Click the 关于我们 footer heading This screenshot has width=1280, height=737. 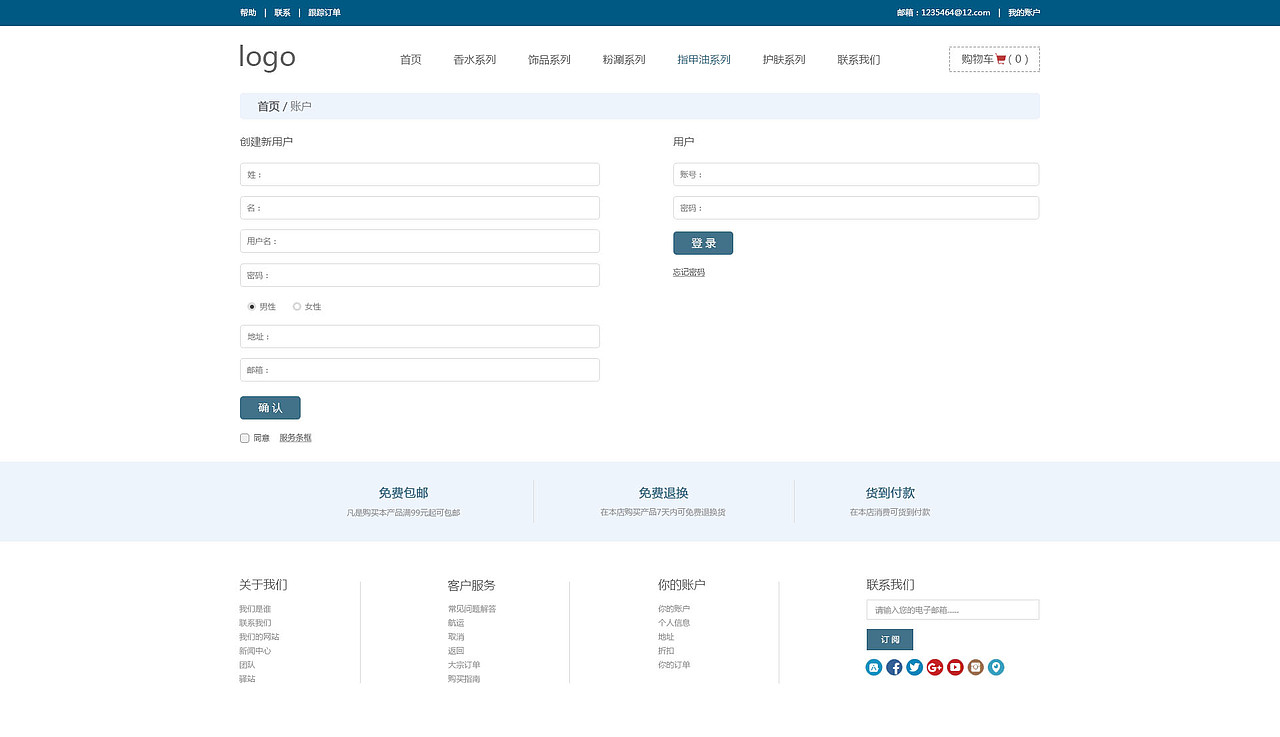pos(263,585)
